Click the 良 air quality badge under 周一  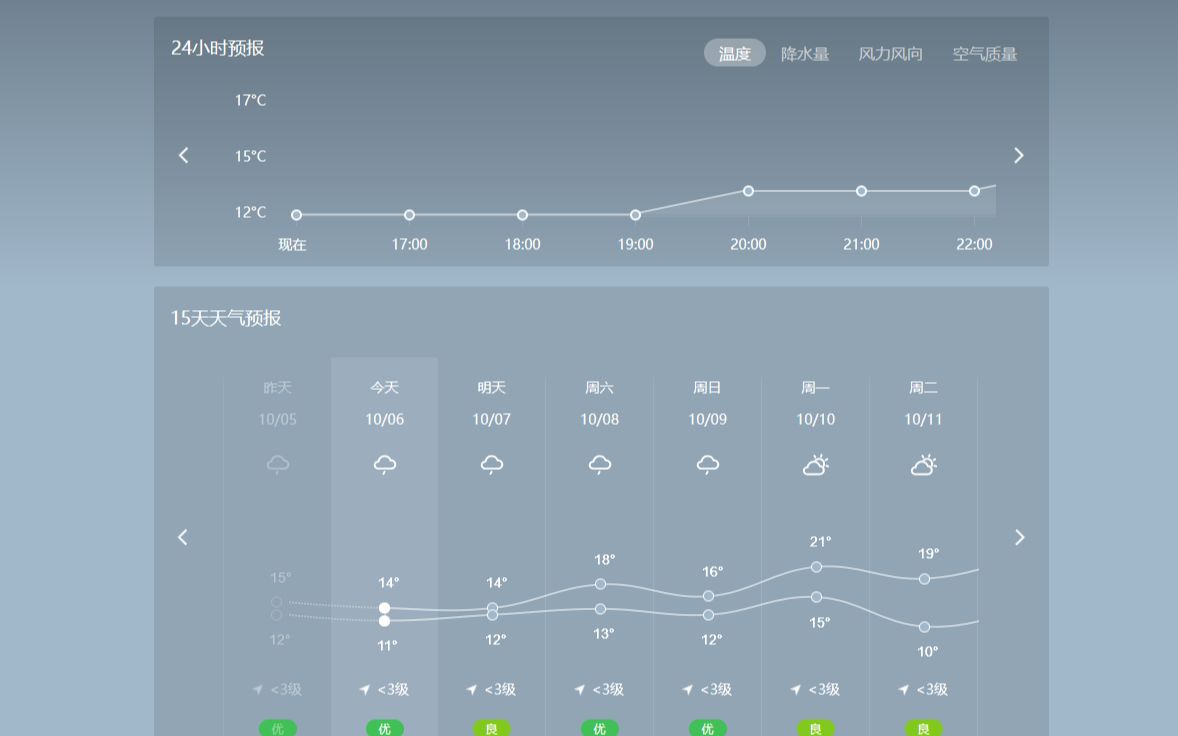pyautogui.click(x=816, y=728)
